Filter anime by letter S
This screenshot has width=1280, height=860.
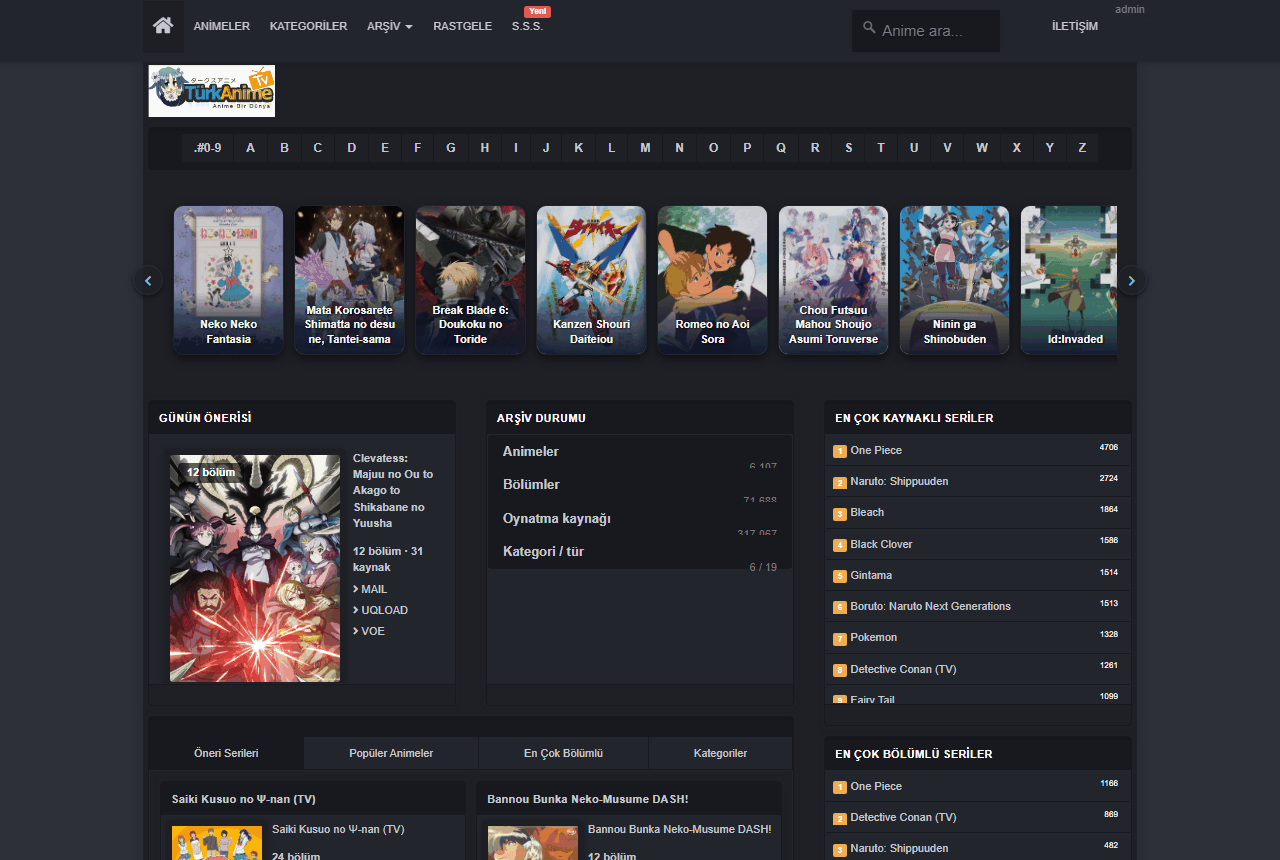point(848,148)
